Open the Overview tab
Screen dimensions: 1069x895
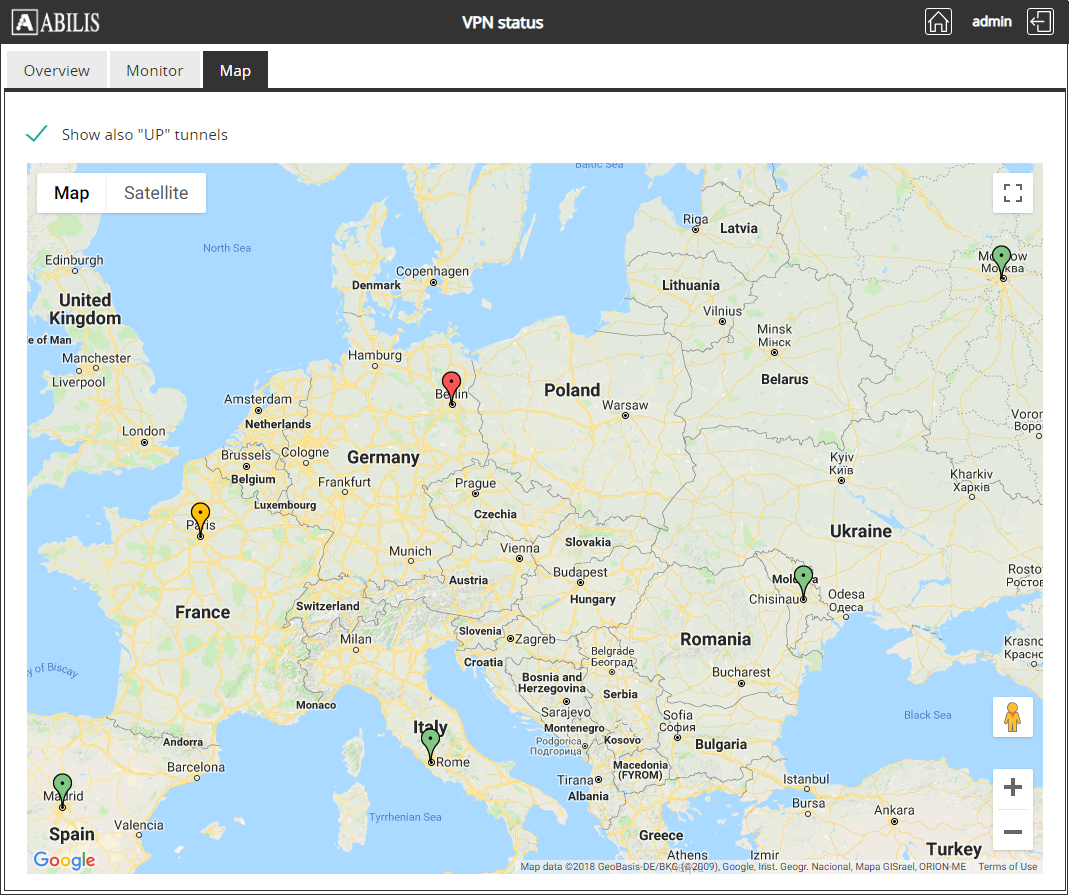pos(57,71)
